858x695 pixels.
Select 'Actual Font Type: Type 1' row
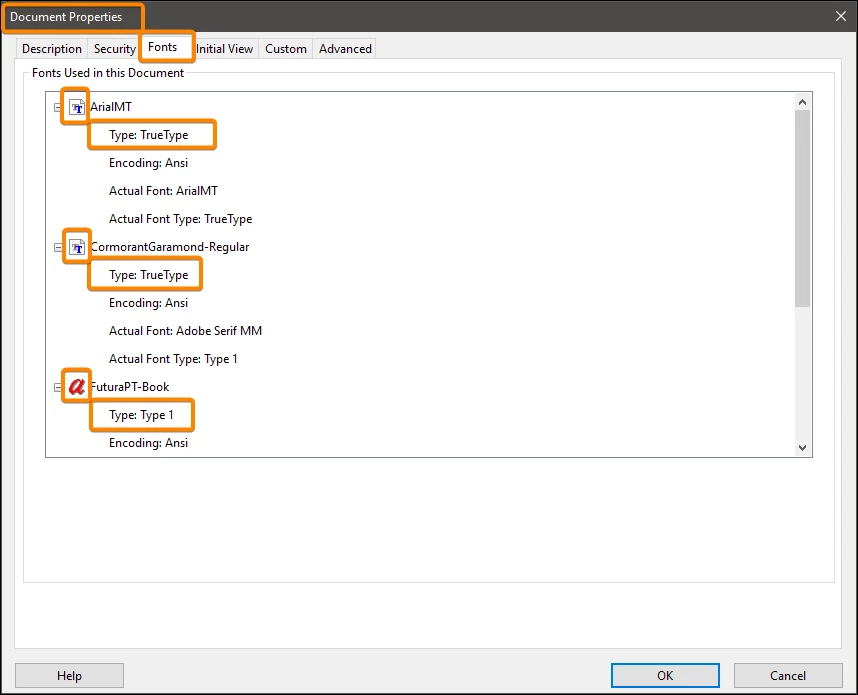pyautogui.click(x=173, y=359)
